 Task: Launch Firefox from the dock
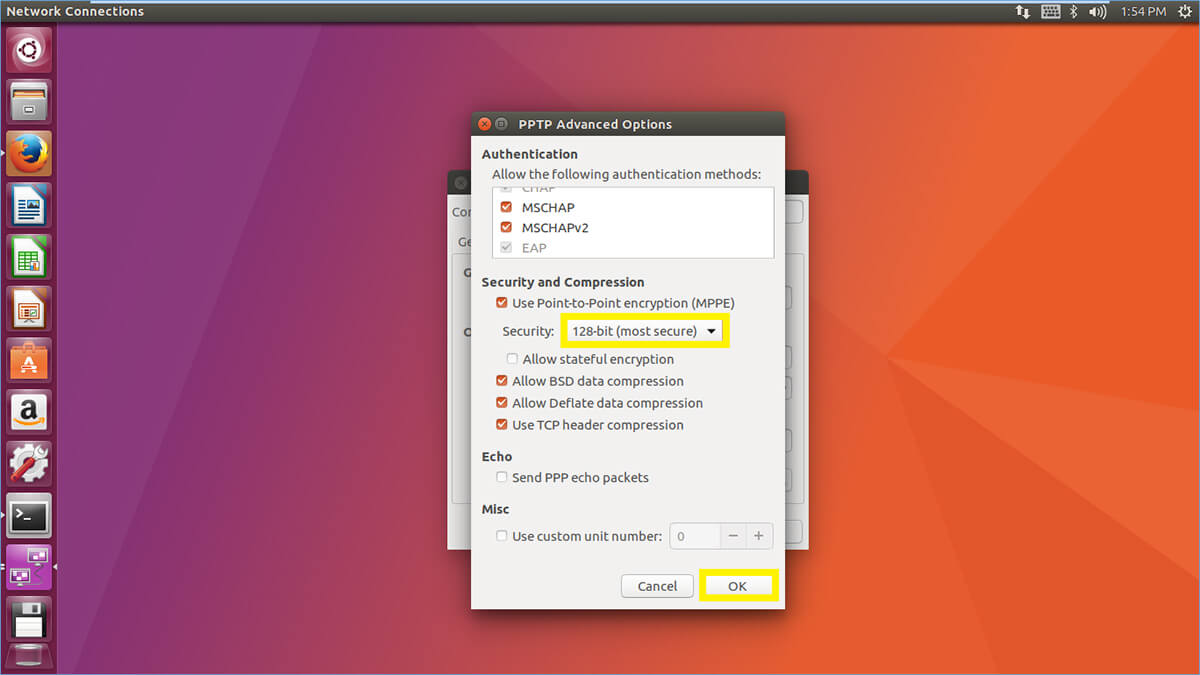(29, 153)
